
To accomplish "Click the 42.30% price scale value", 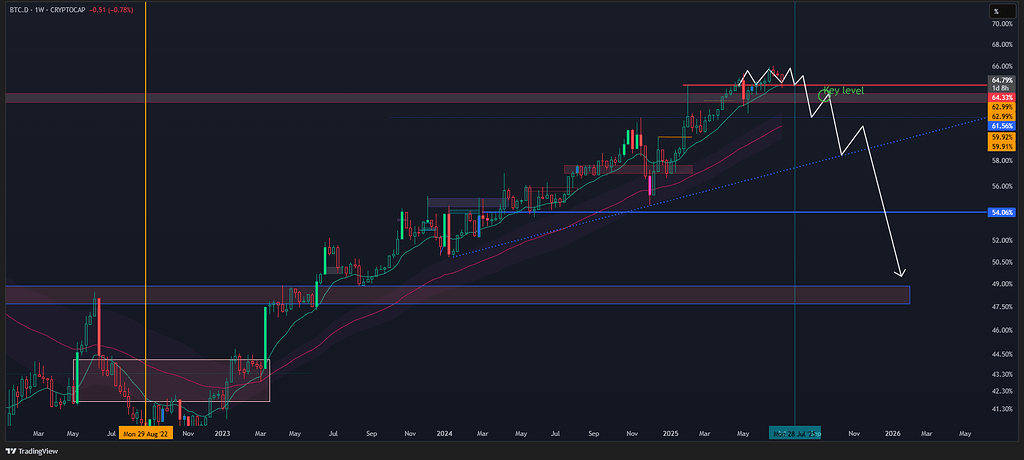I will click(x=1002, y=391).
